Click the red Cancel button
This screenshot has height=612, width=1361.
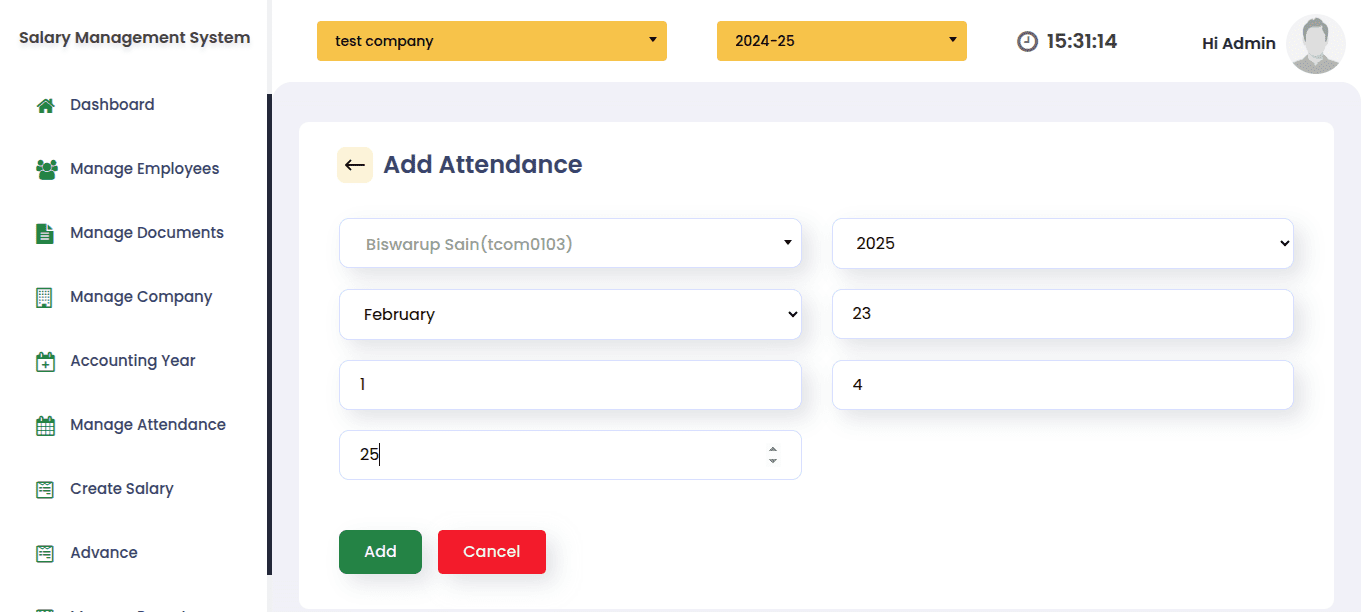pos(492,552)
